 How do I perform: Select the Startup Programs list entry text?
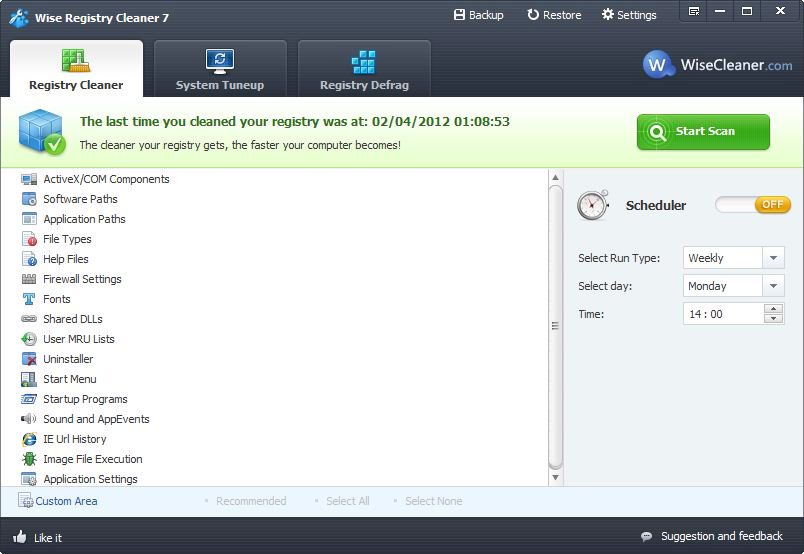point(85,399)
